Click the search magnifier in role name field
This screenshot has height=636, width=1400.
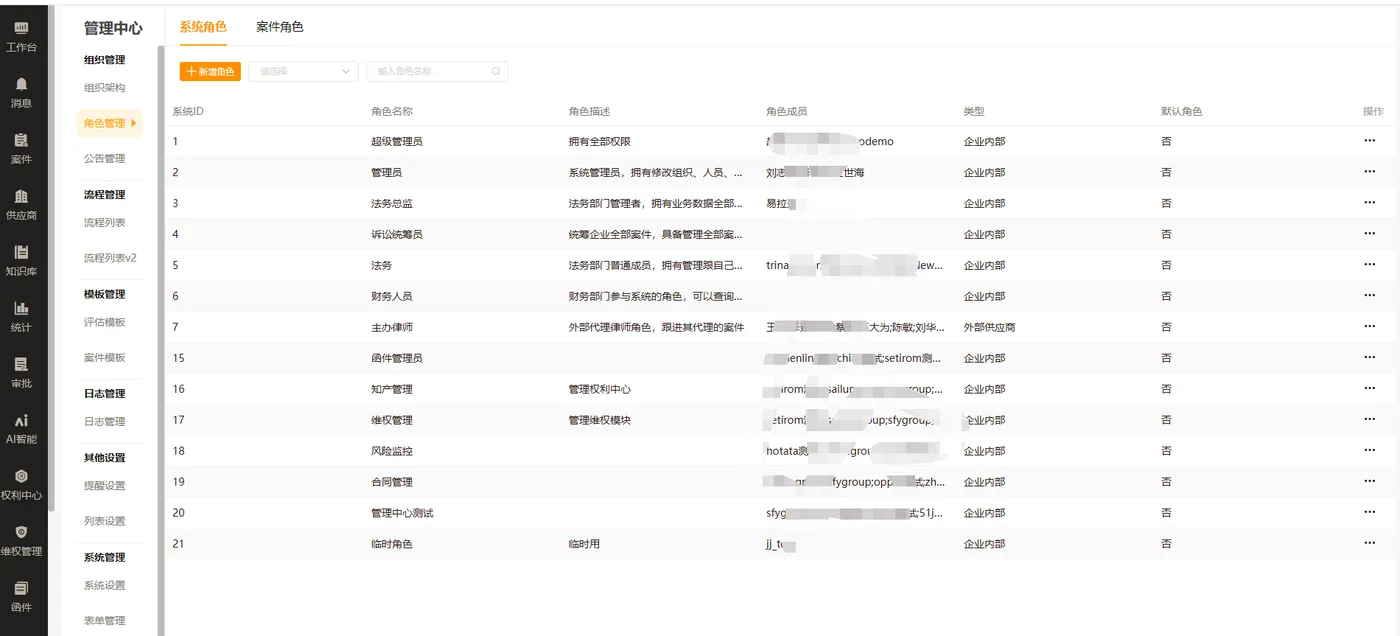pyautogui.click(x=495, y=71)
